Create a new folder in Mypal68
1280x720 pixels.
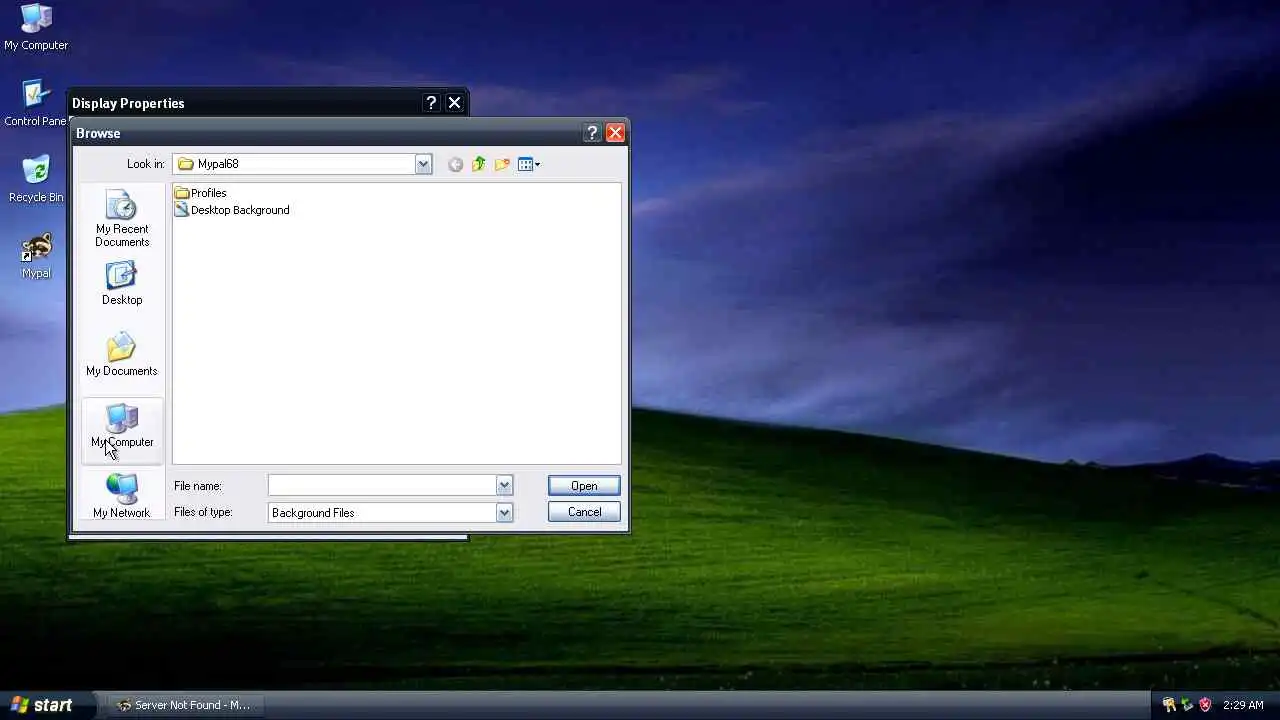tap(502, 164)
